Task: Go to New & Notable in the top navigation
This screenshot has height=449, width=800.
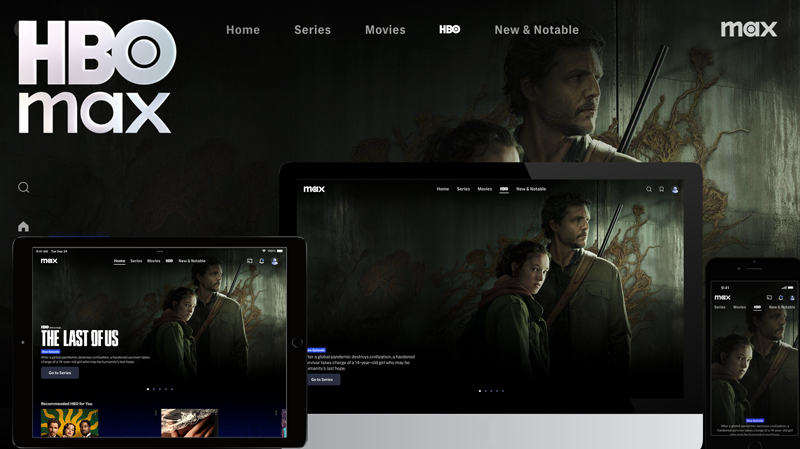Action: tap(536, 30)
